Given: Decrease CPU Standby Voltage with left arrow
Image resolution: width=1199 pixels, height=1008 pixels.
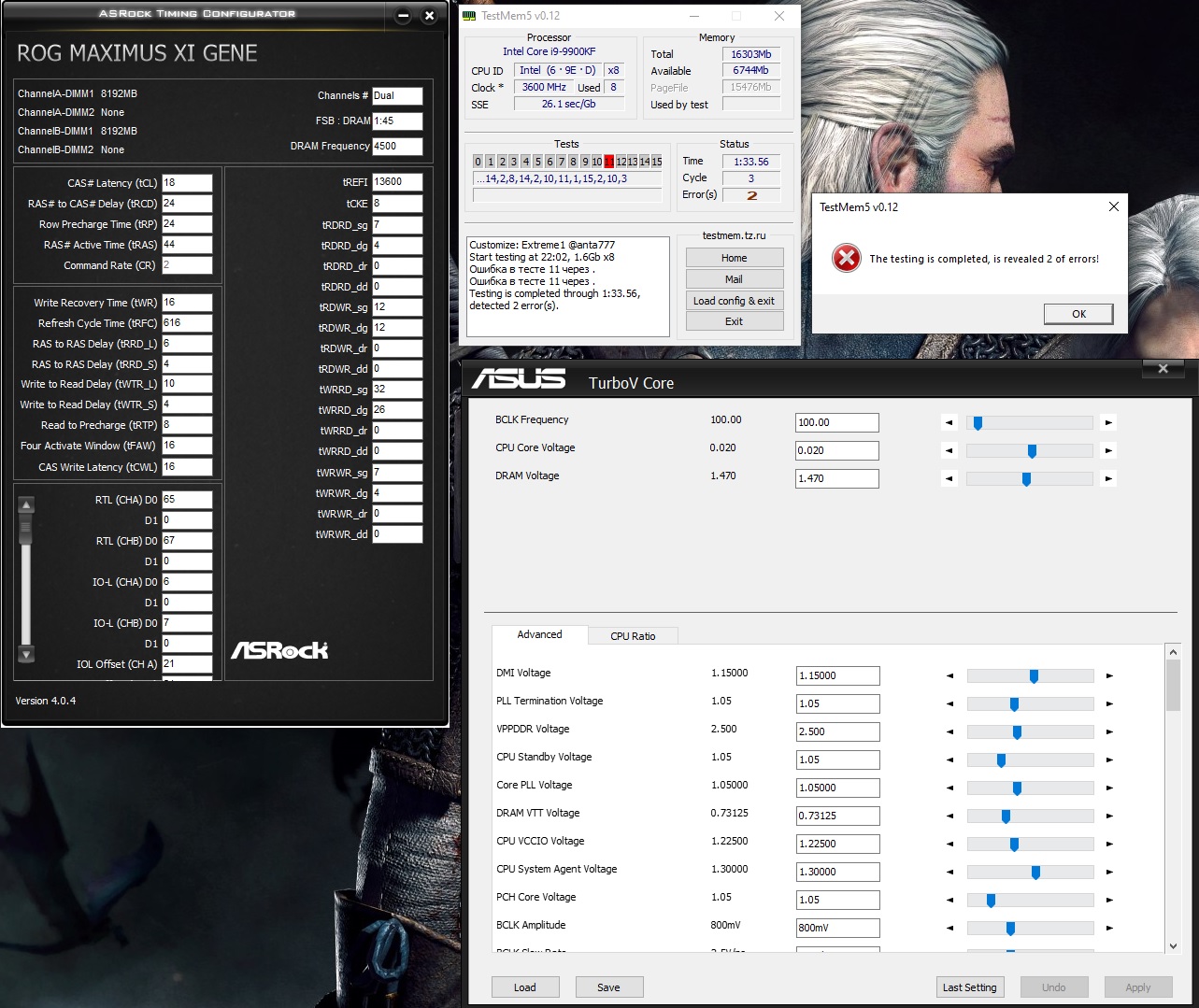Looking at the screenshot, I should pos(950,760).
